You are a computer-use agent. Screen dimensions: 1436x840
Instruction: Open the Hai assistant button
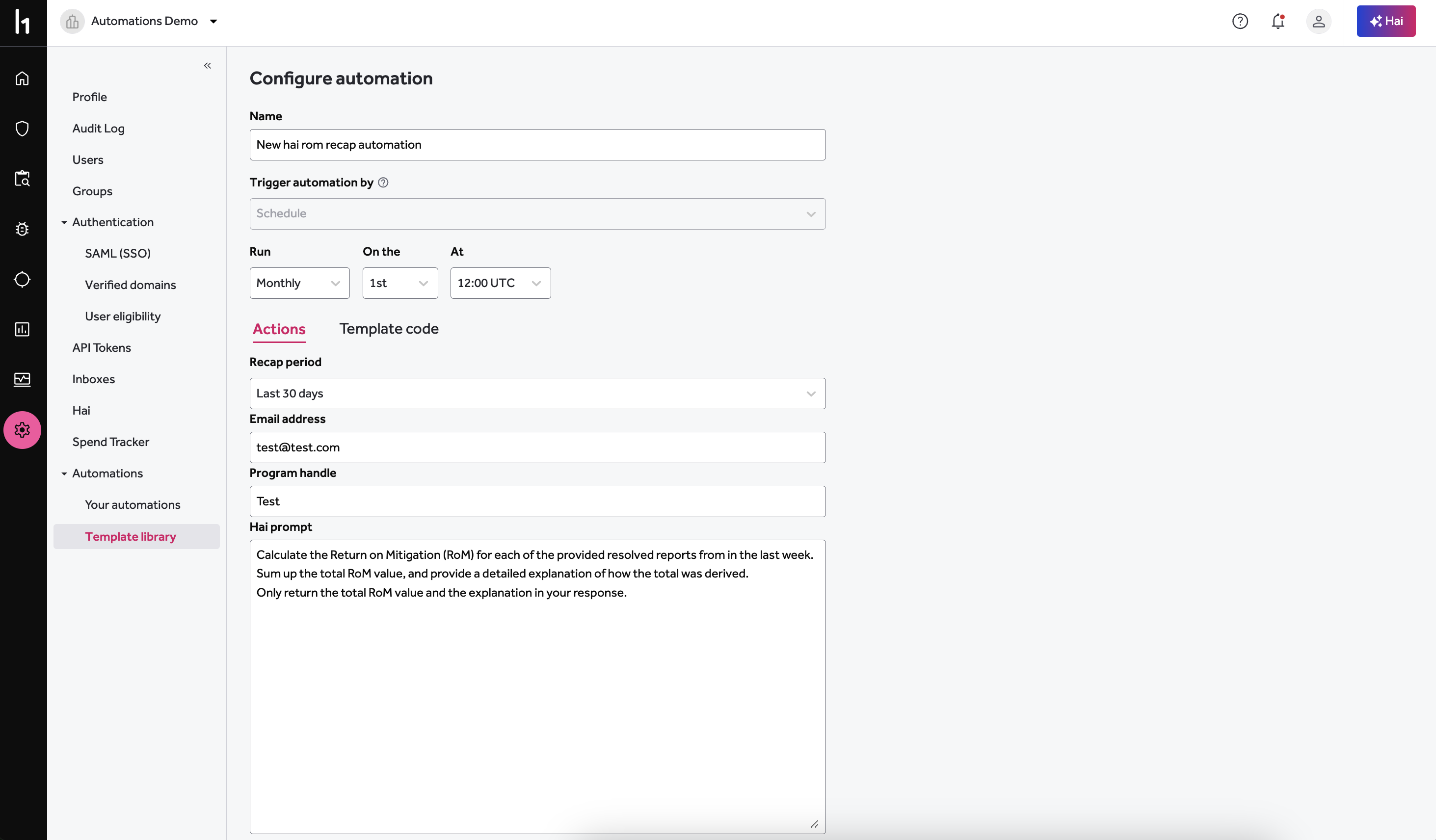pos(1385,21)
